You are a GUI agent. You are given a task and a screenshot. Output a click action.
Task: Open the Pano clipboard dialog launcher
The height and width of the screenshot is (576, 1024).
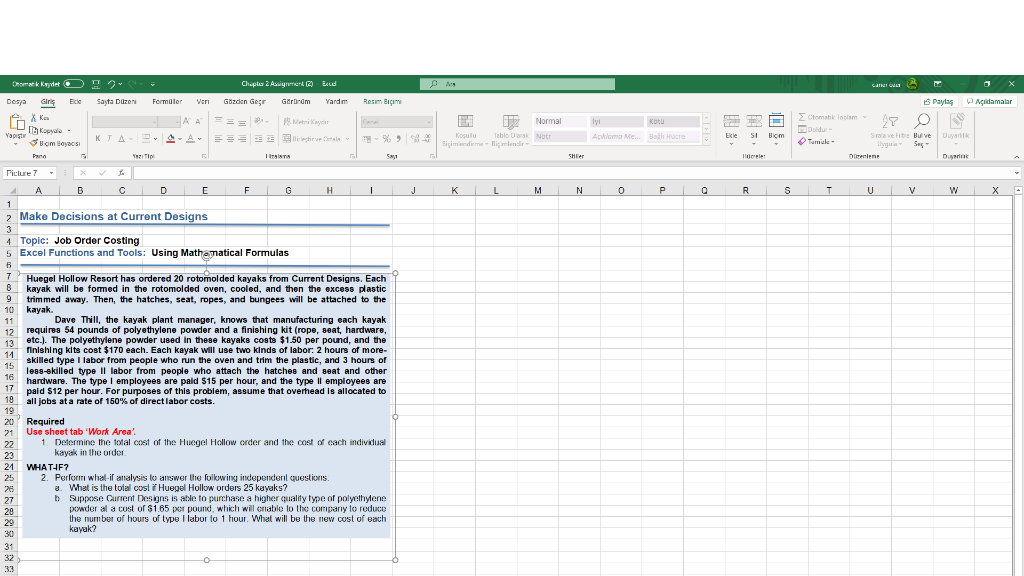pyautogui.click(x=84, y=157)
